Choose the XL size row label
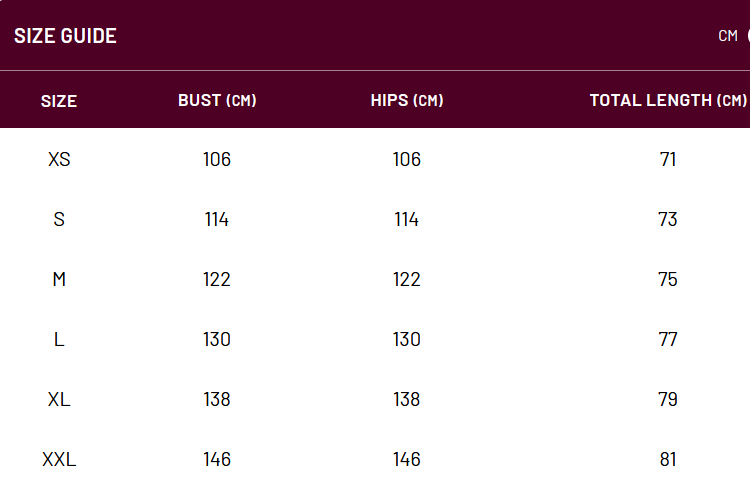This screenshot has width=750, height=477. pos(59,399)
